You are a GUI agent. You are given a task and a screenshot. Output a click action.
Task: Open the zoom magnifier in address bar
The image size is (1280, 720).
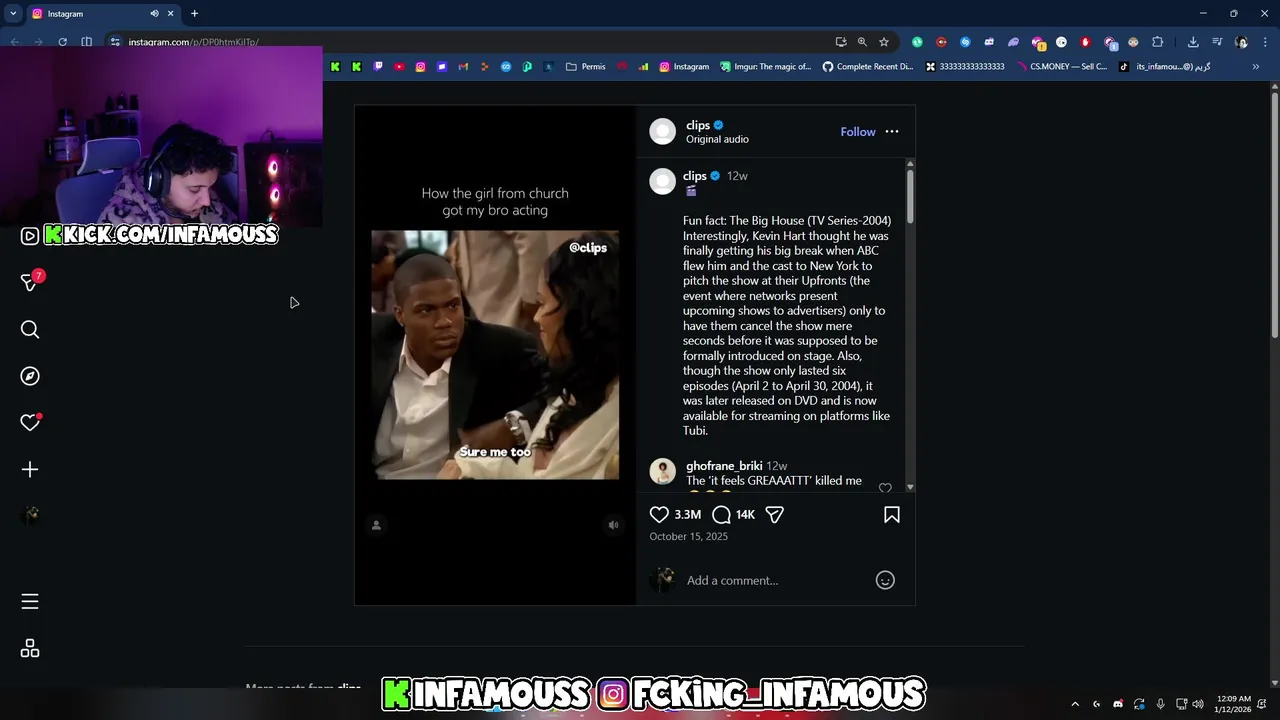pyautogui.click(x=862, y=42)
